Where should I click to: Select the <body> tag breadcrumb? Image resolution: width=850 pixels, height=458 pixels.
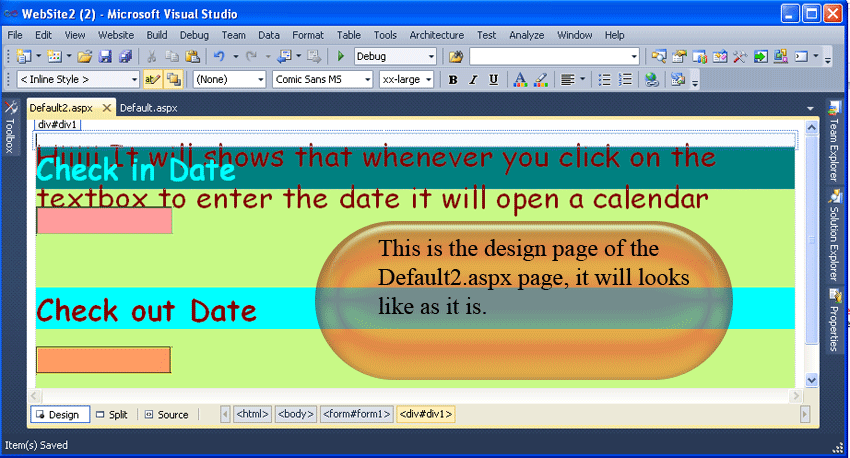tap(295, 414)
